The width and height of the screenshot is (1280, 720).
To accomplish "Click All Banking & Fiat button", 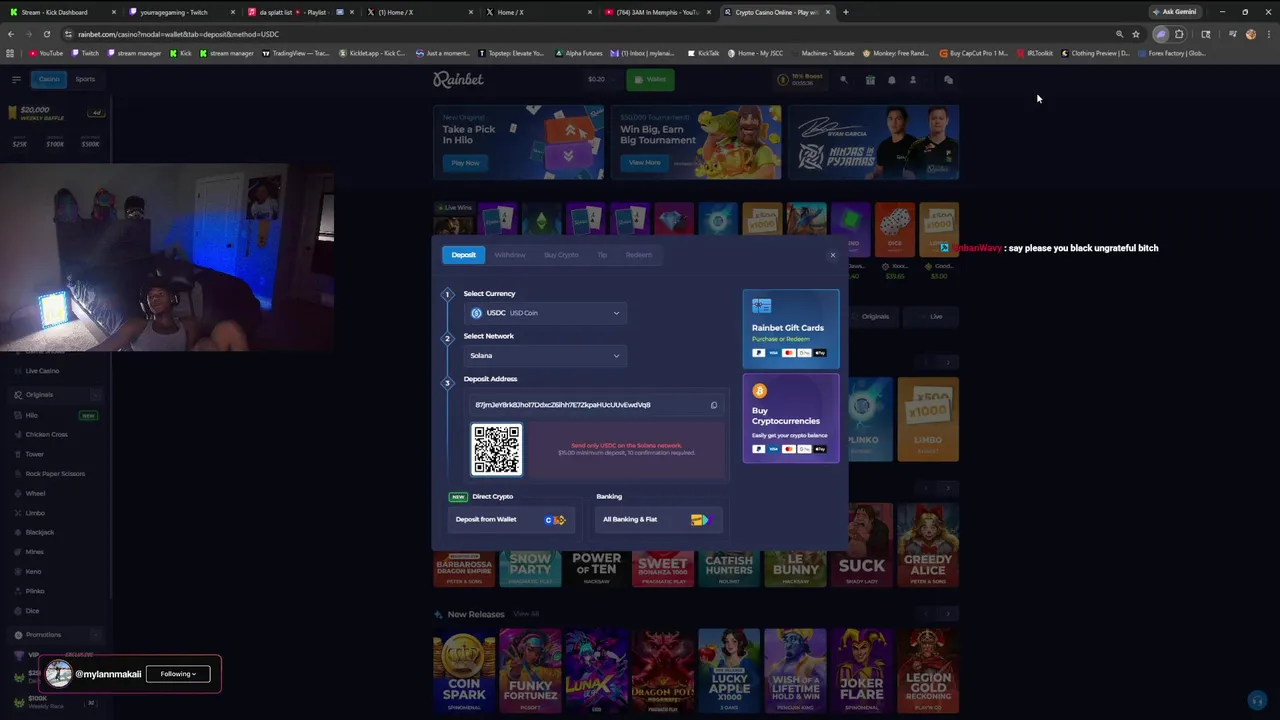I will pyautogui.click(x=657, y=520).
